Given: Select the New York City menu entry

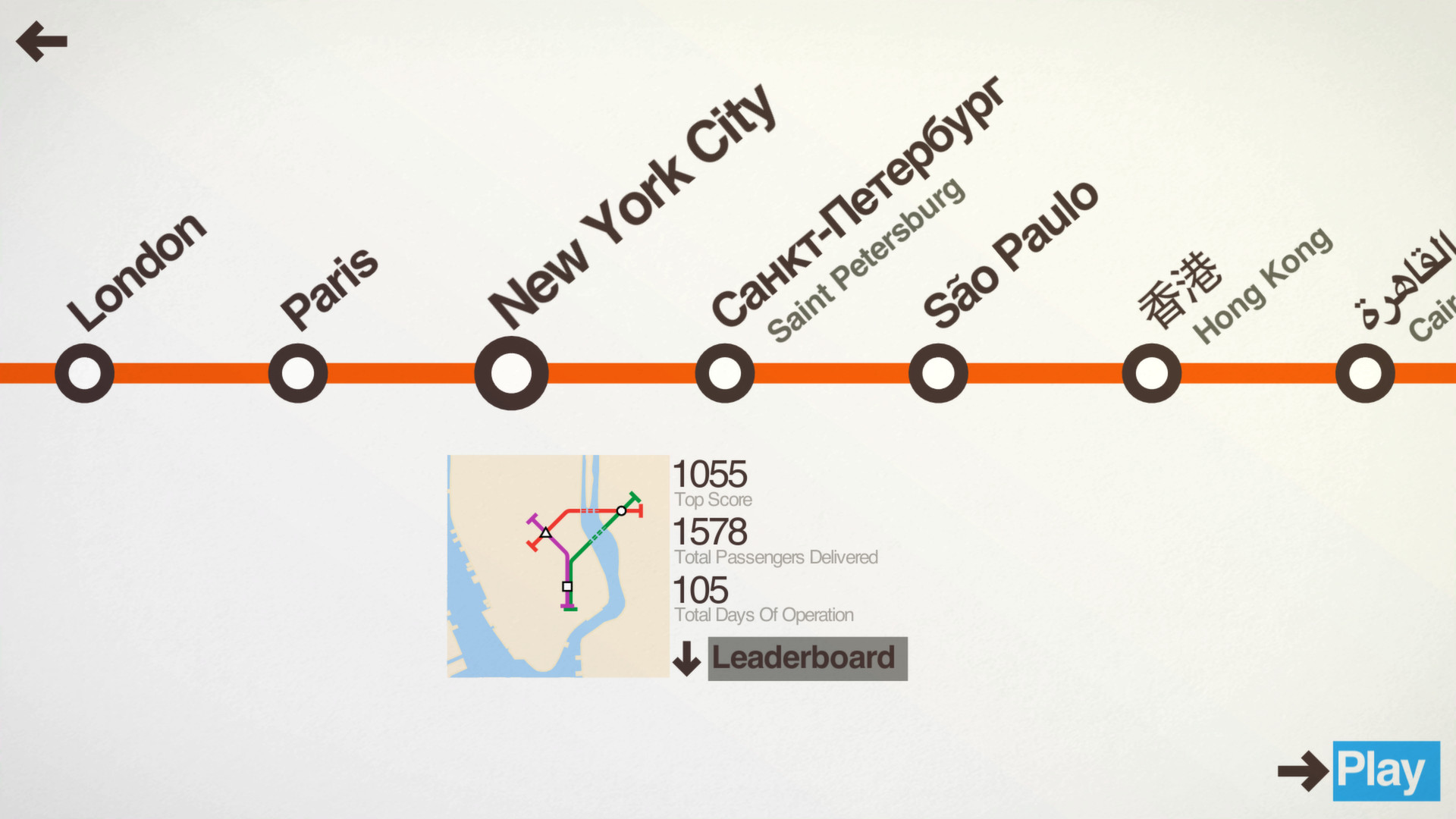Looking at the screenshot, I should click(x=511, y=372).
